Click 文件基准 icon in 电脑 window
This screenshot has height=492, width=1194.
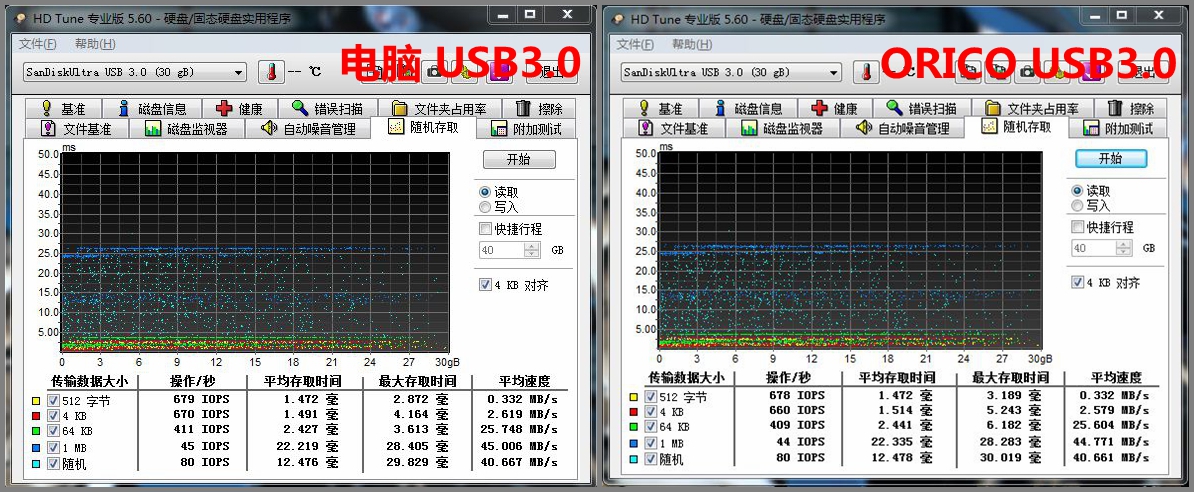click(49, 128)
